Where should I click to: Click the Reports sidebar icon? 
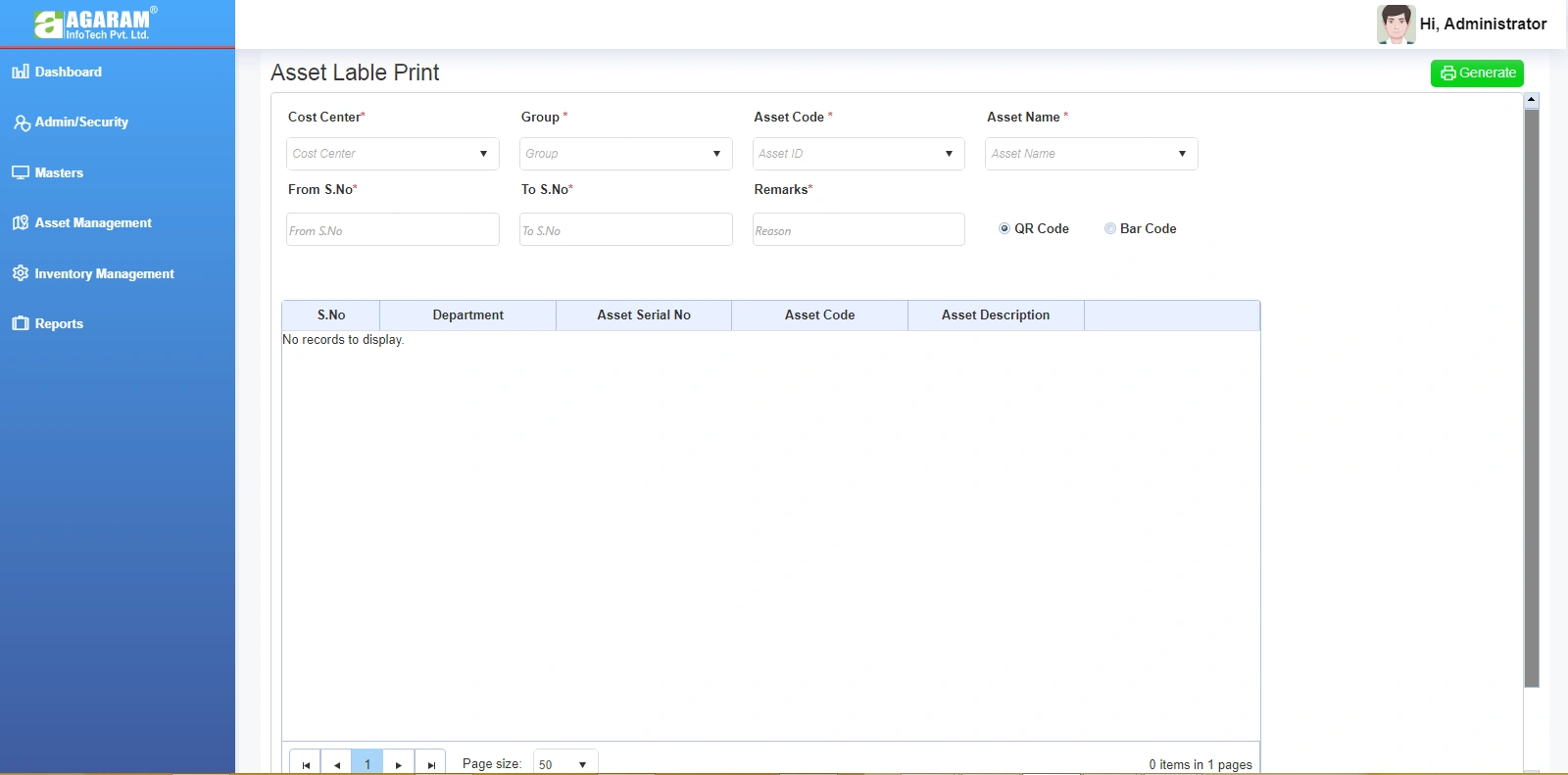pos(21,323)
